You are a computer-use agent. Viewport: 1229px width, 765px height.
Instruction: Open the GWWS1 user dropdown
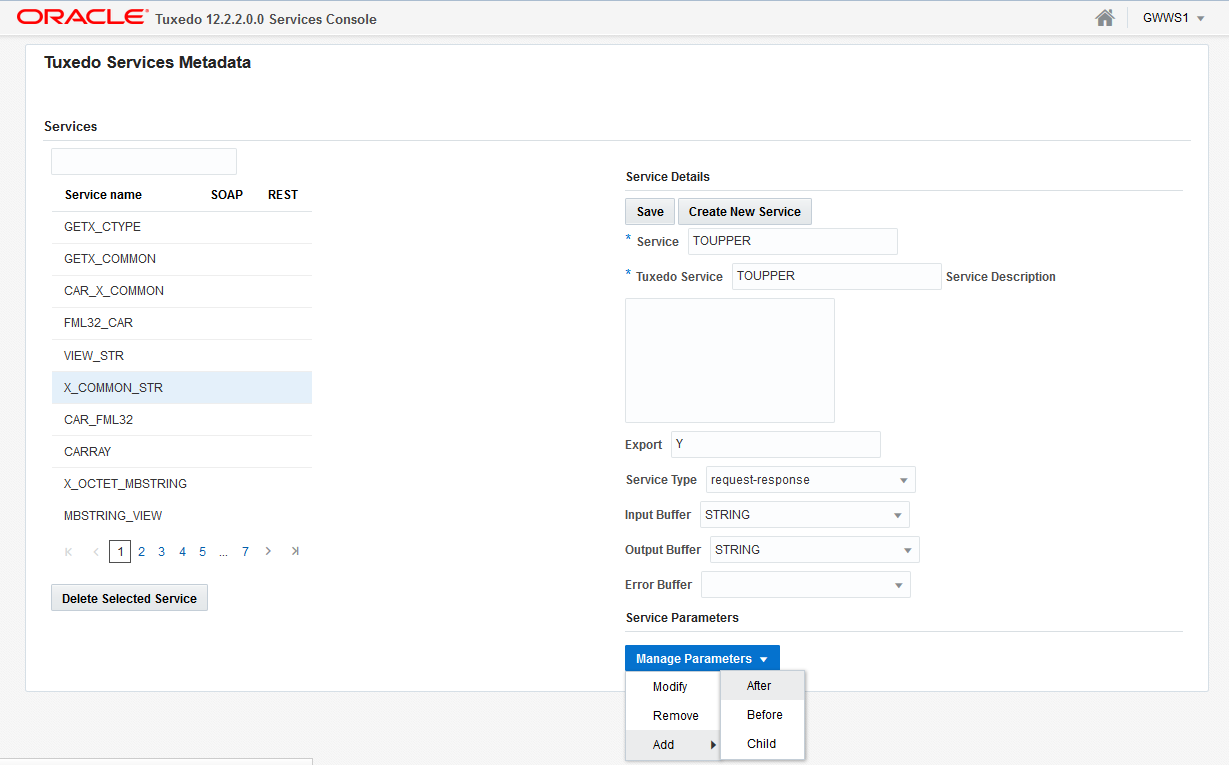pos(1173,18)
